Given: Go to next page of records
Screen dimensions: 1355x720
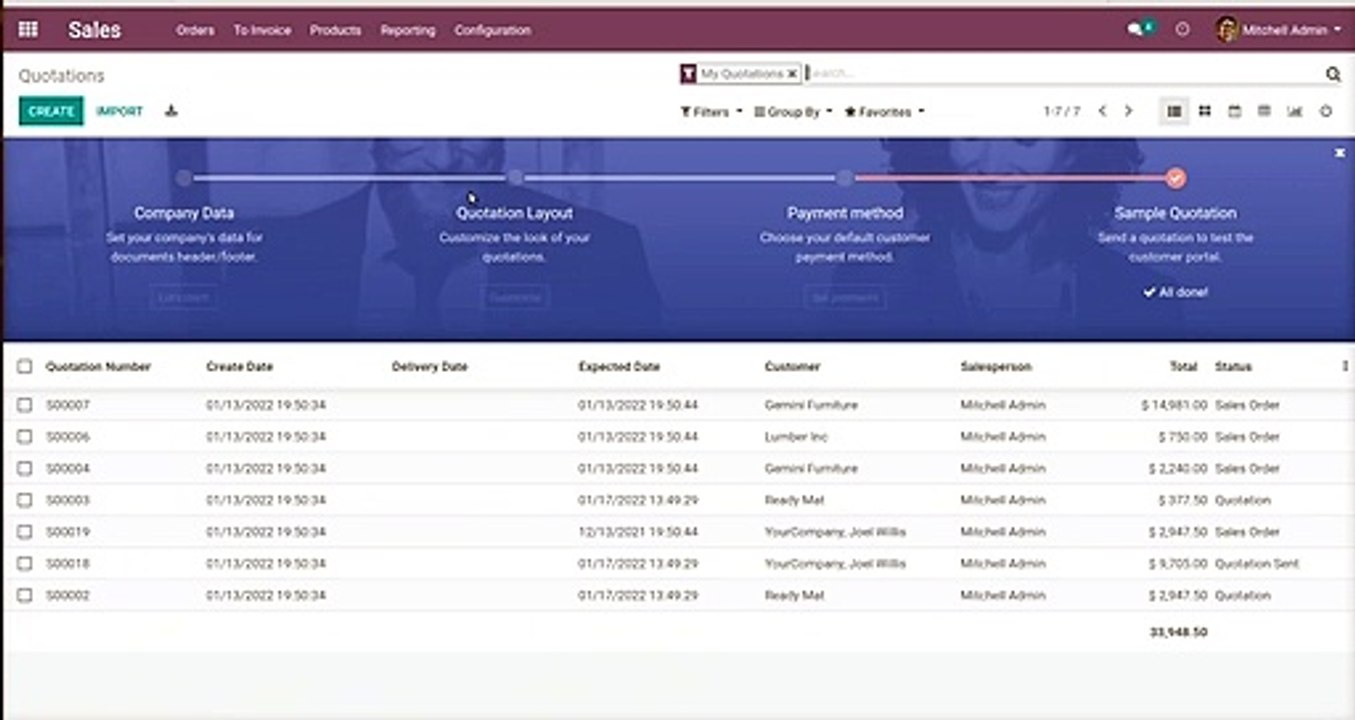Looking at the screenshot, I should pos(1128,111).
